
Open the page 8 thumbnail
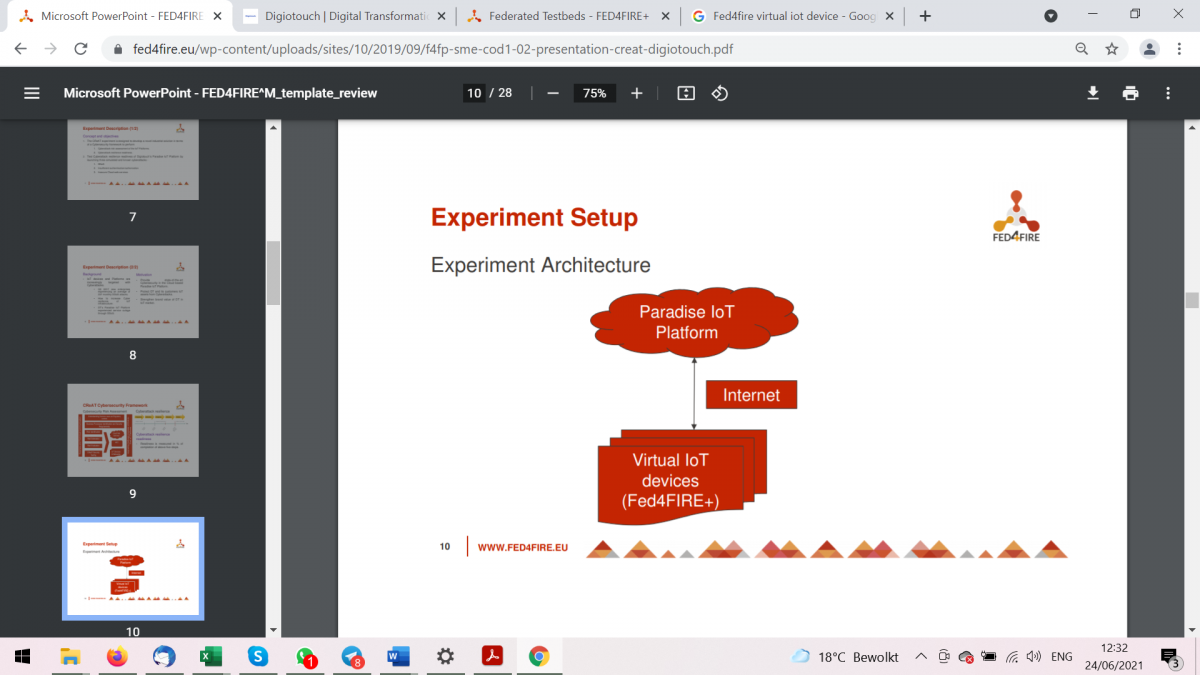(133, 291)
